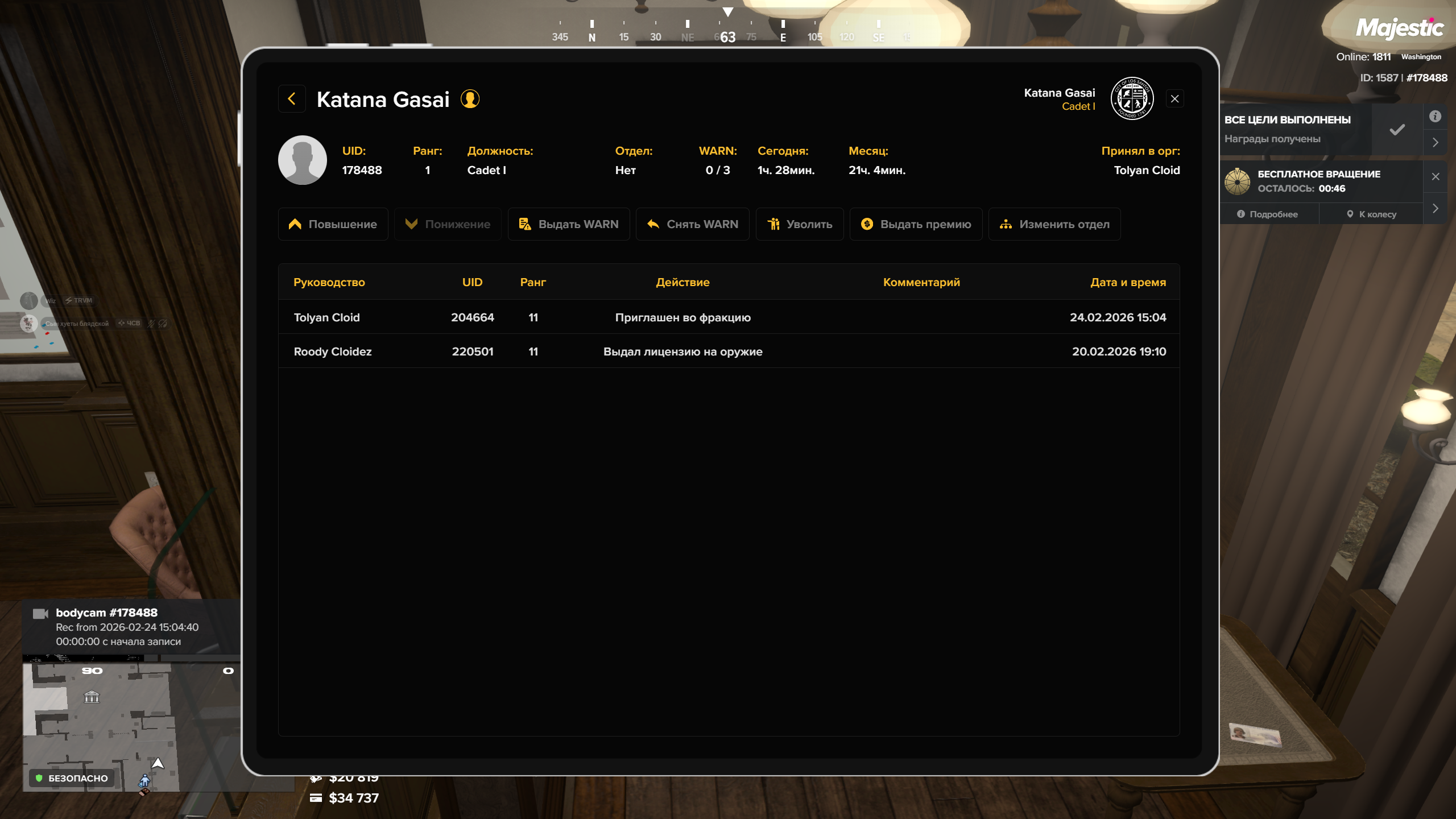This screenshot has height=819, width=1456.
Task: Click Снять WARN button
Action: [x=692, y=224]
